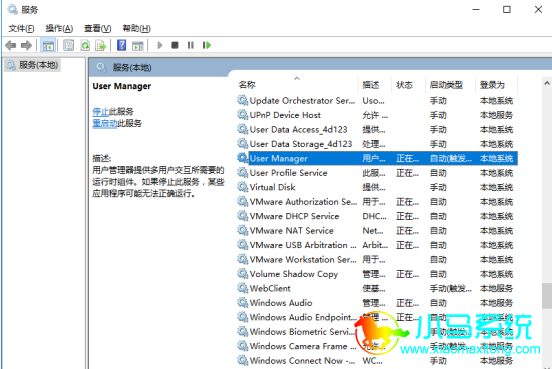Minimize the 服务 window
This screenshot has height=369, width=552.
pos(476,10)
